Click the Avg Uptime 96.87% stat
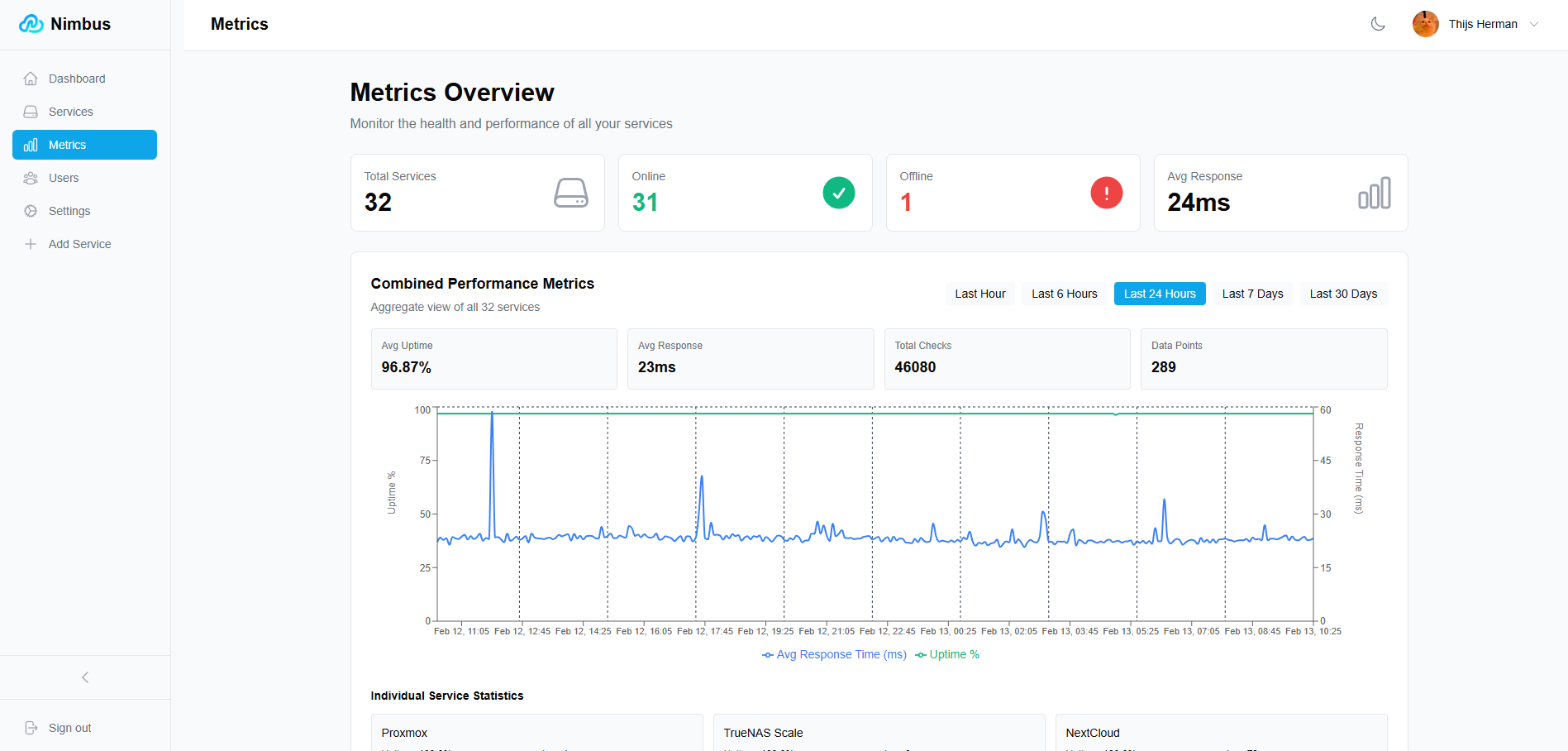The height and width of the screenshot is (751, 1568). pos(494,359)
